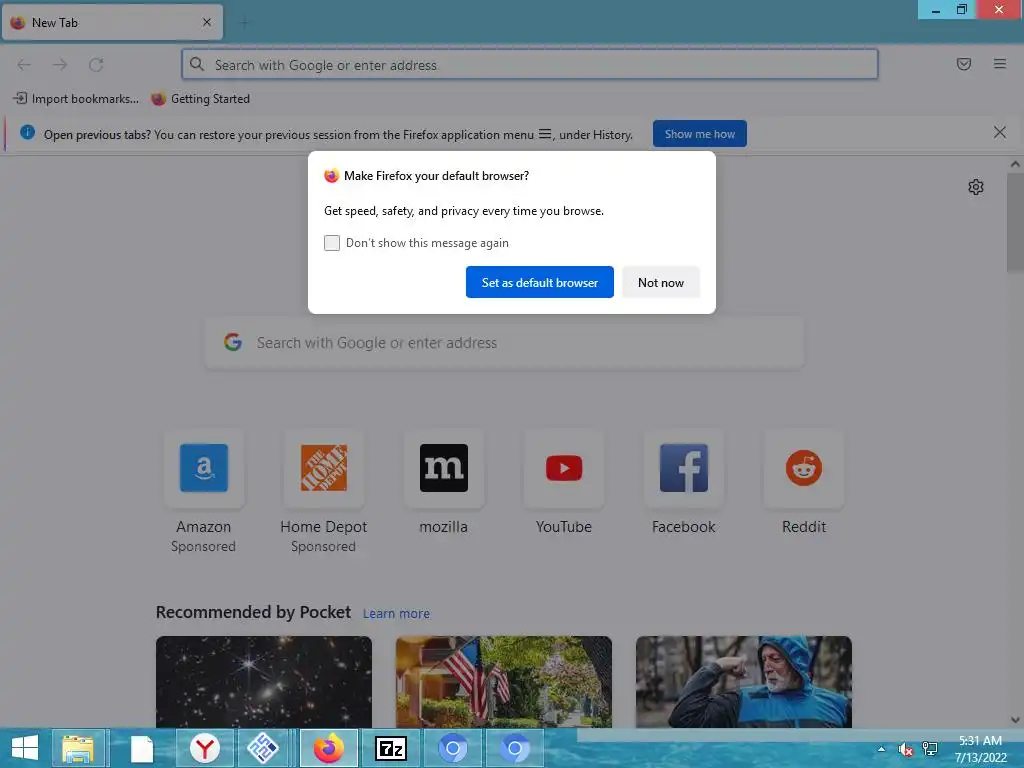Click the network tray icon
The height and width of the screenshot is (768, 1024).
(929, 749)
